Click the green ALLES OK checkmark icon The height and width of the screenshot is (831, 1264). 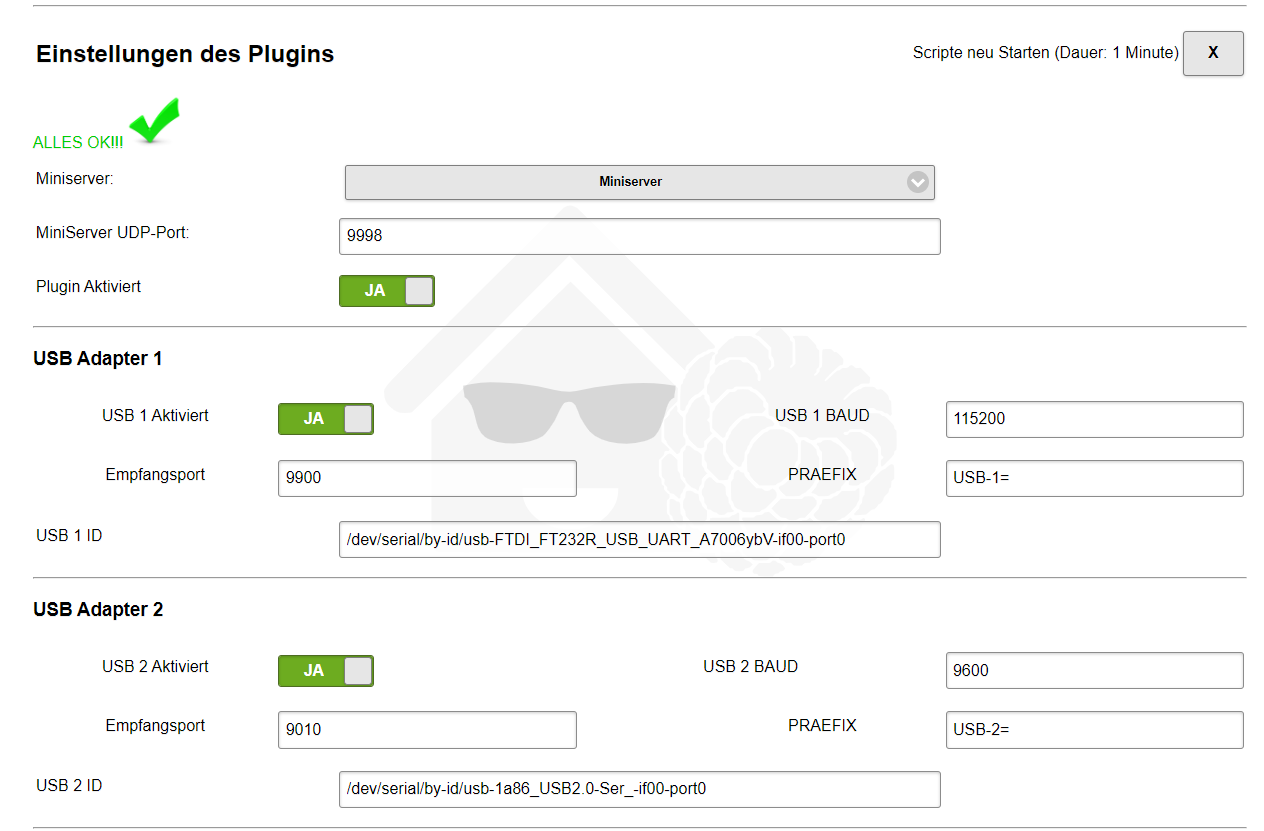[155, 122]
